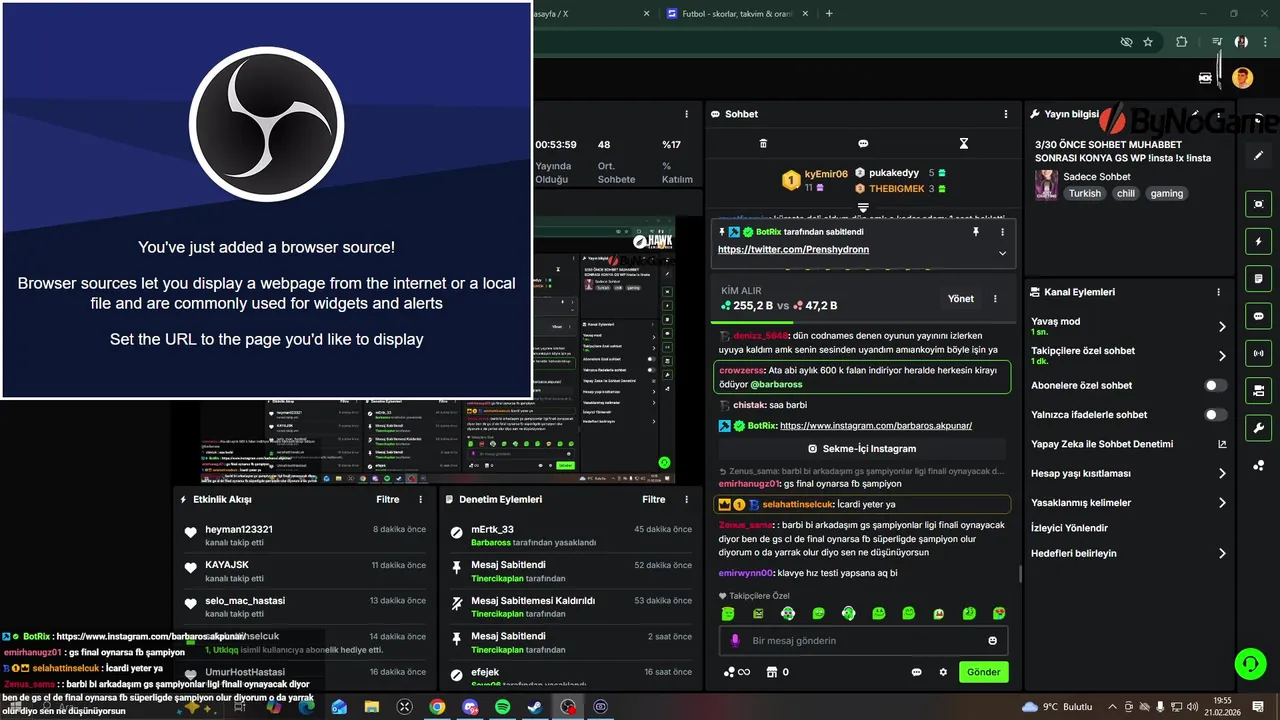Toggle Abonelere özel sohbet switch

1215,385
